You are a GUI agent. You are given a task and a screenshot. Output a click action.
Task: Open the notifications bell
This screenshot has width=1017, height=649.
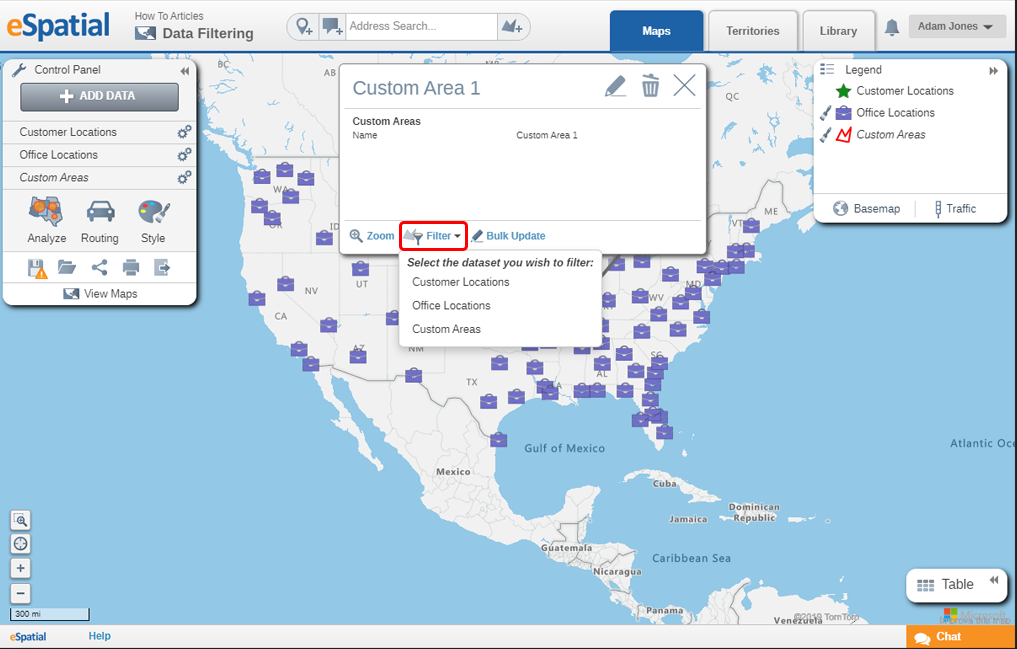892,27
